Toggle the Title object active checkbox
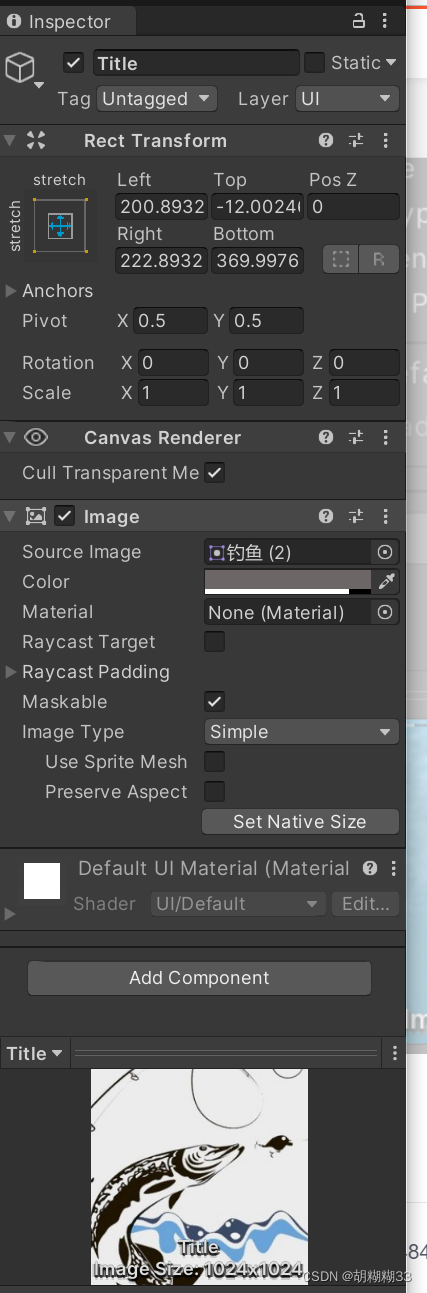Image resolution: width=427 pixels, height=1293 pixels. tap(73, 63)
